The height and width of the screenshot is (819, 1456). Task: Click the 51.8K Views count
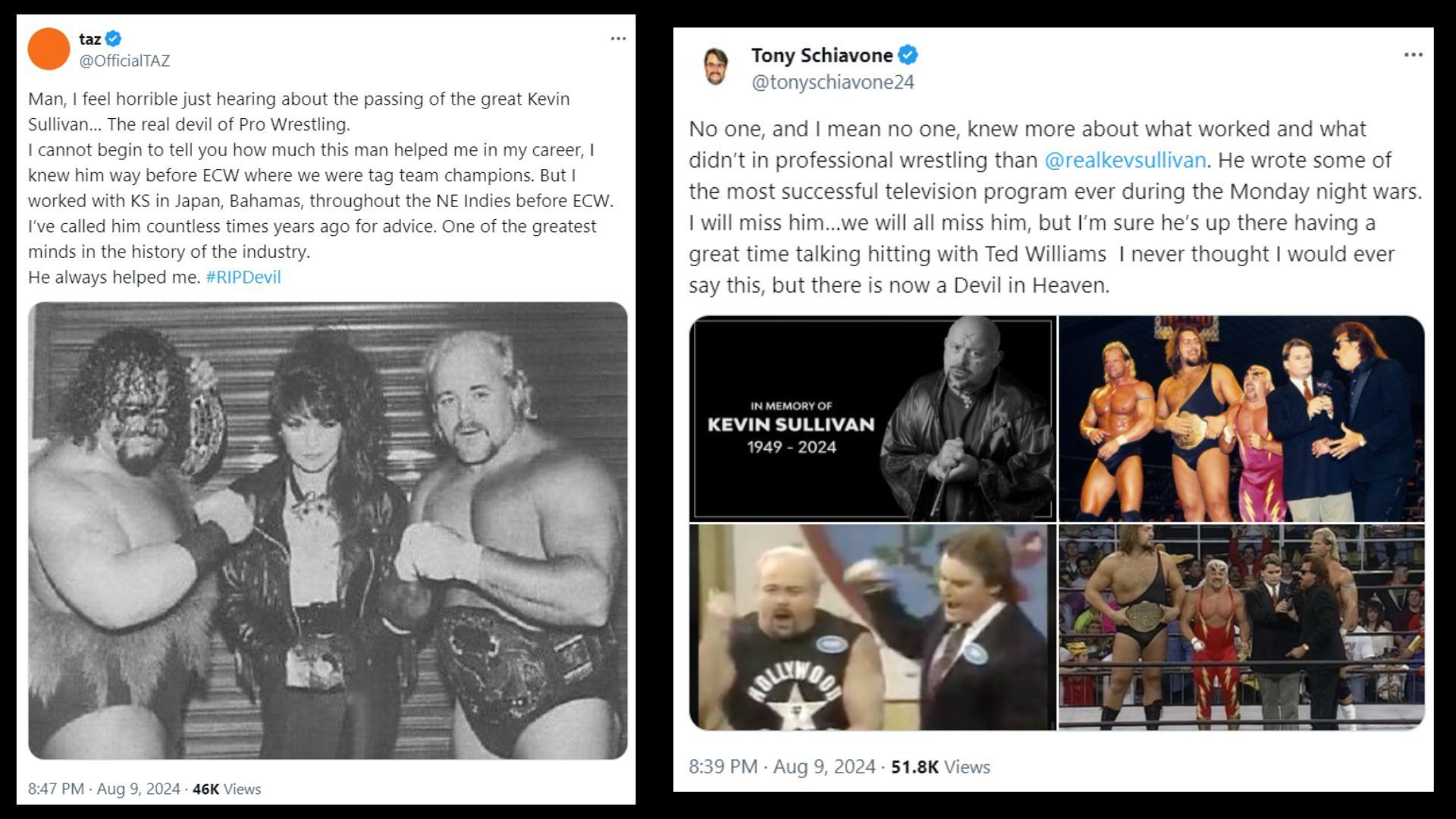point(940,767)
